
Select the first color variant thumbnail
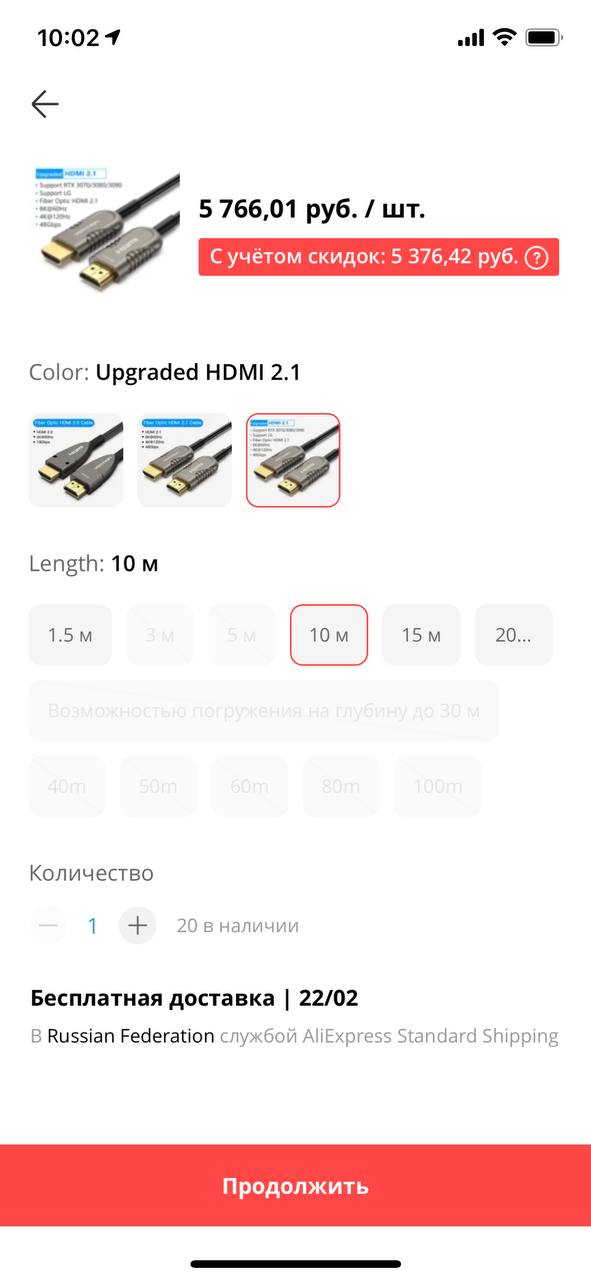pos(76,460)
